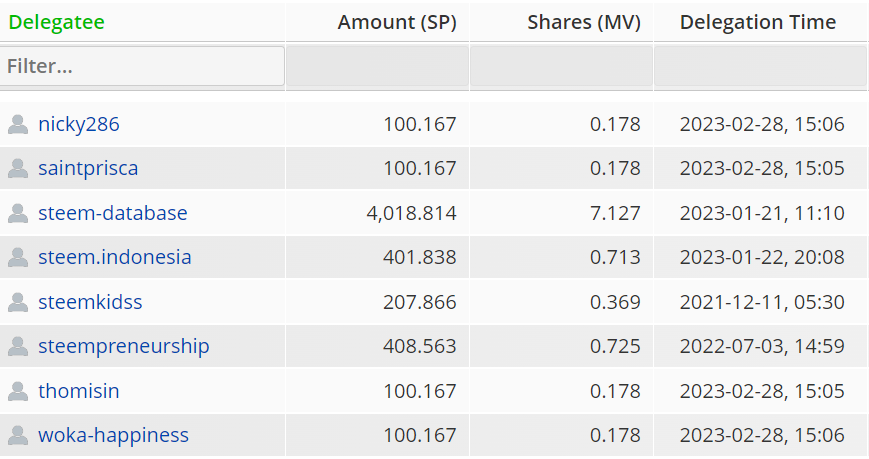Focus the Delegatee Filter input field

coord(143,67)
